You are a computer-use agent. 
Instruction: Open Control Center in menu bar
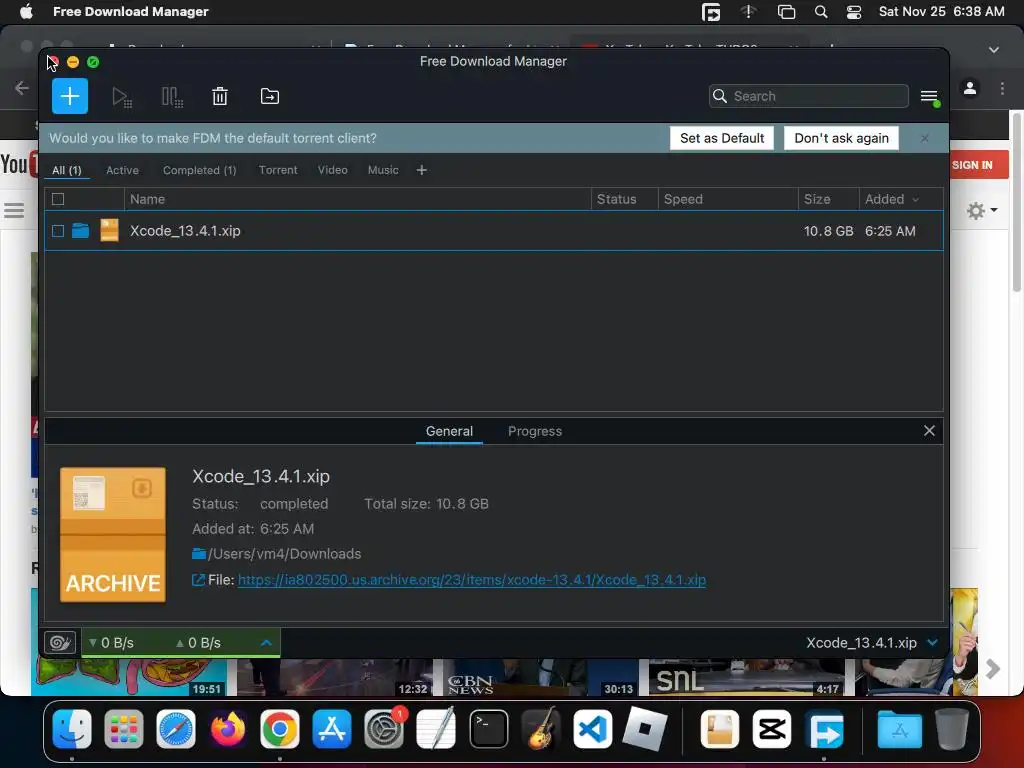coord(854,12)
